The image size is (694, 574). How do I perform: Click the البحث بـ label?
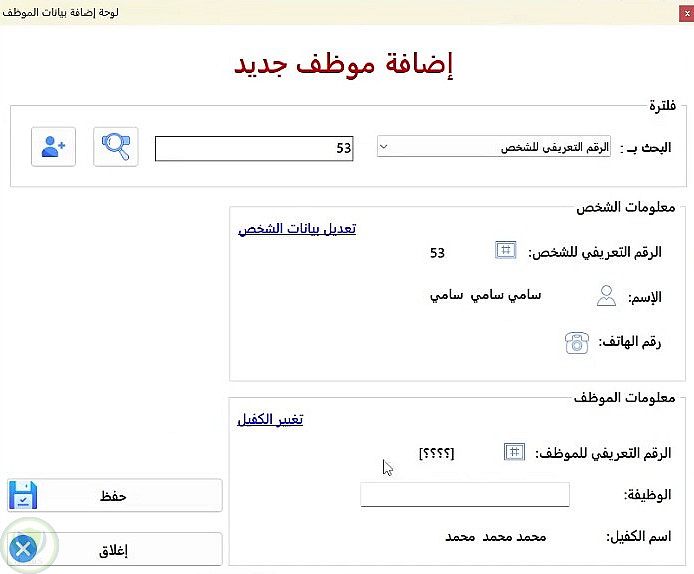(645, 147)
